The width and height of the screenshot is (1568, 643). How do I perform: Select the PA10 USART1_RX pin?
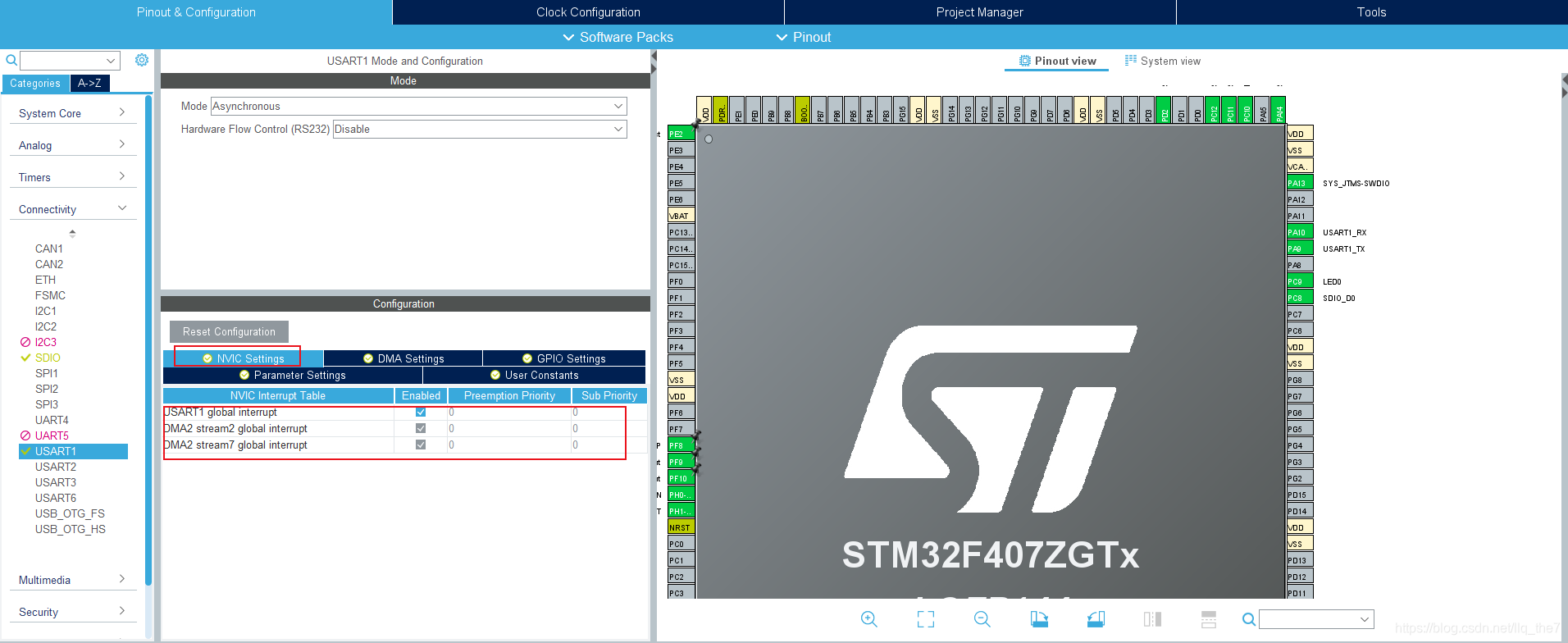pos(1300,232)
